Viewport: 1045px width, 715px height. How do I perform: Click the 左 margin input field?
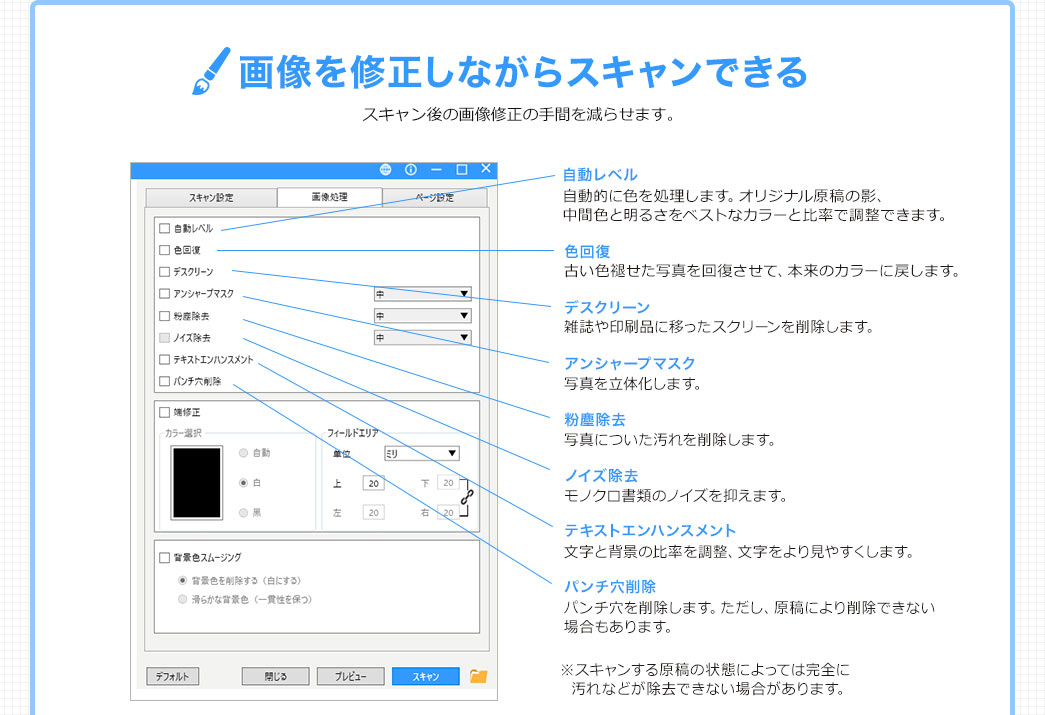pos(373,512)
